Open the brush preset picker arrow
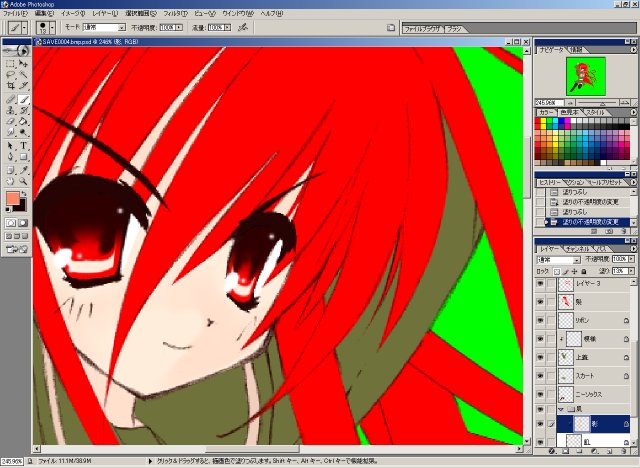The width and height of the screenshot is (640, 468). click(x=53, y=28)
